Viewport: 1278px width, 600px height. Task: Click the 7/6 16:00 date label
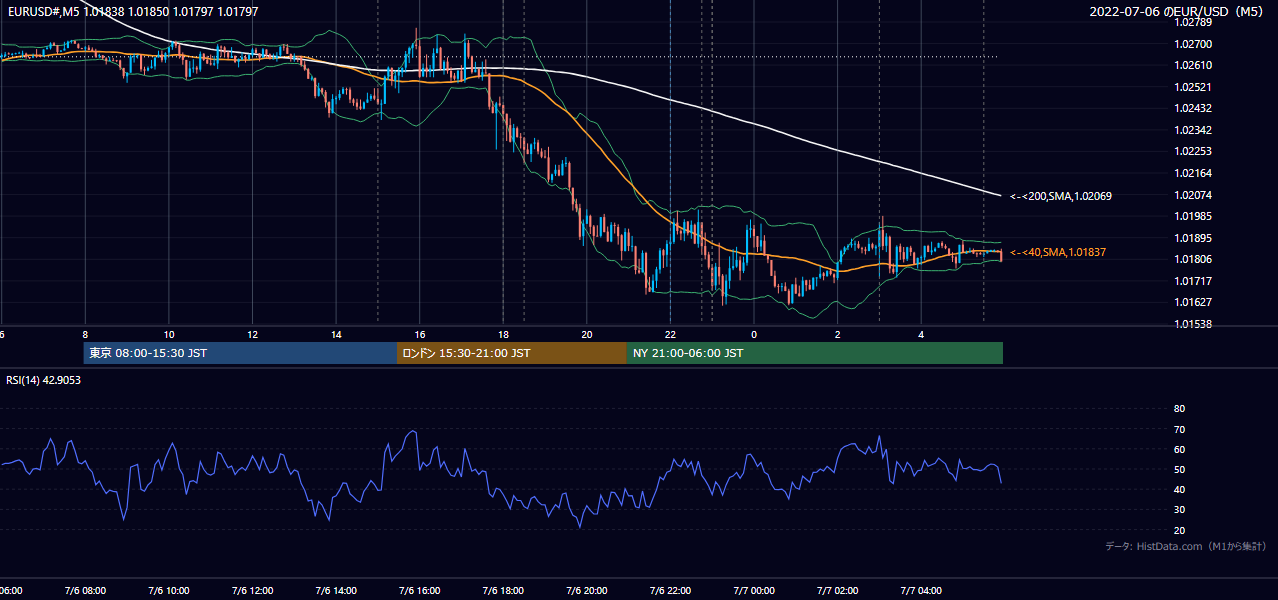[420, 591]
